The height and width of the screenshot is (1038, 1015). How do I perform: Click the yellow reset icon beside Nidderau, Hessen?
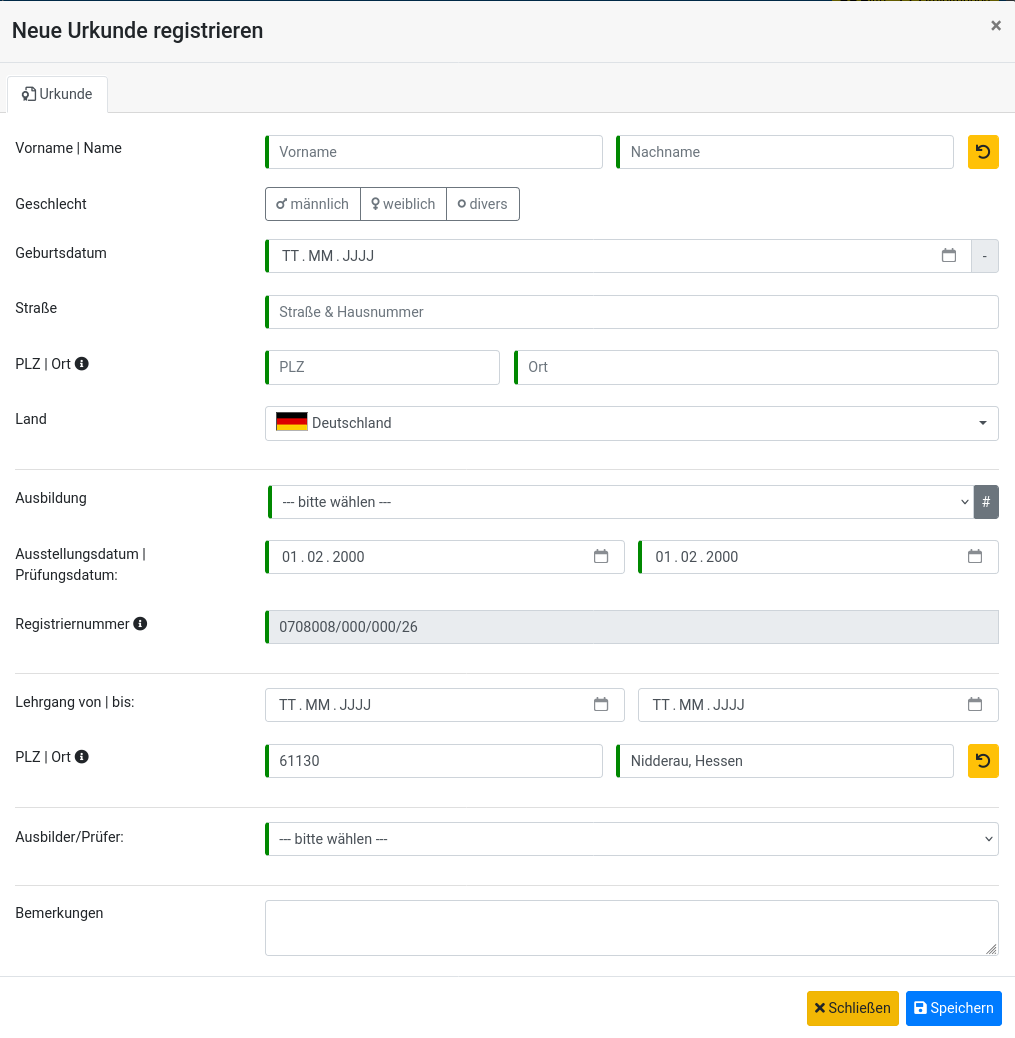983,761
